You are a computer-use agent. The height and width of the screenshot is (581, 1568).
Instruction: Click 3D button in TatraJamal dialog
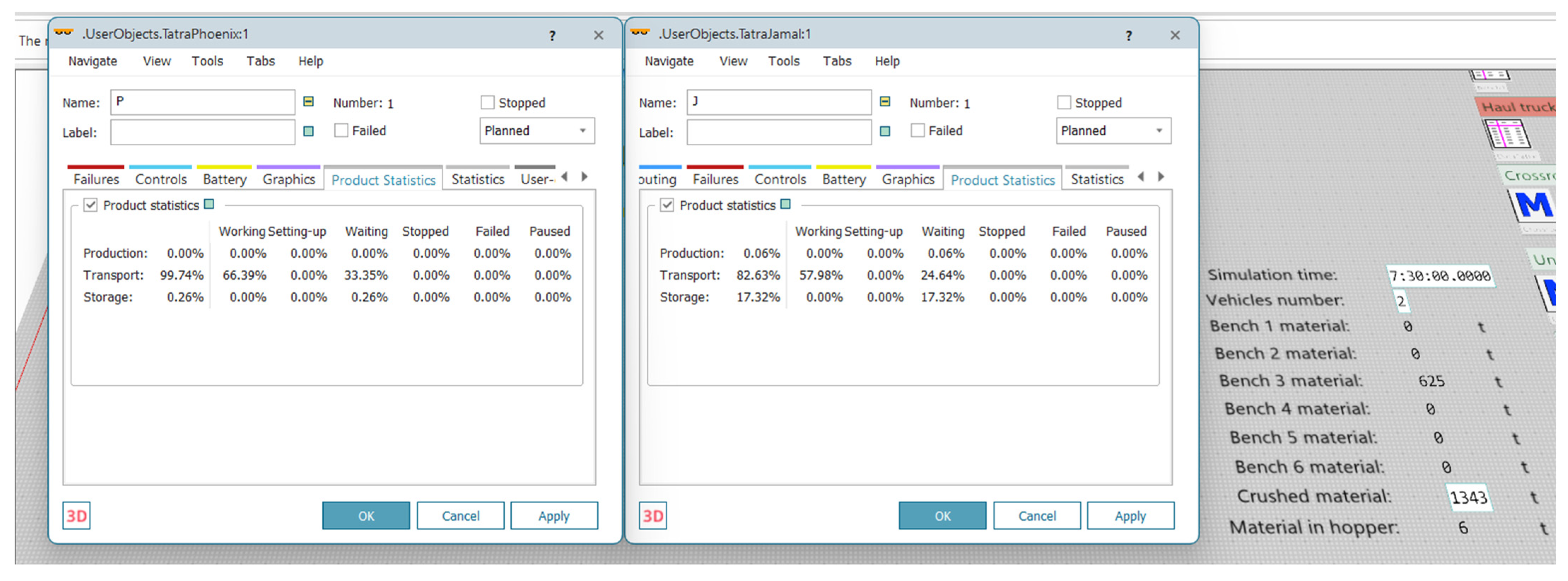652,516
